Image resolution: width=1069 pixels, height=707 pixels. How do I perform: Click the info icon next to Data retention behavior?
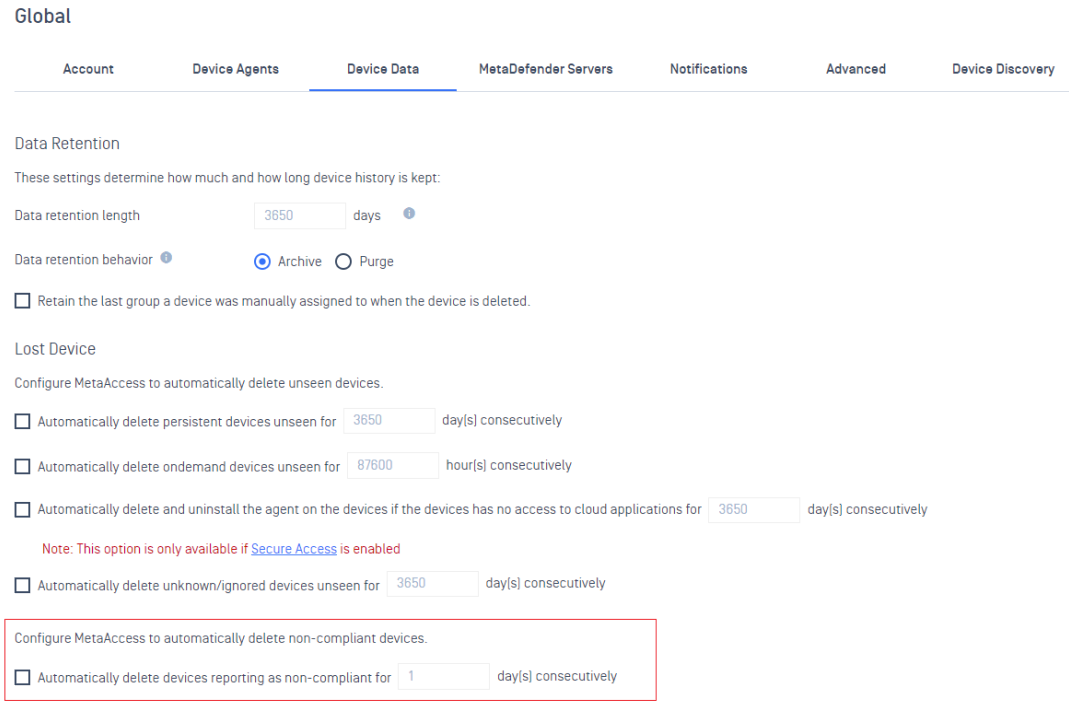point(166,258)
